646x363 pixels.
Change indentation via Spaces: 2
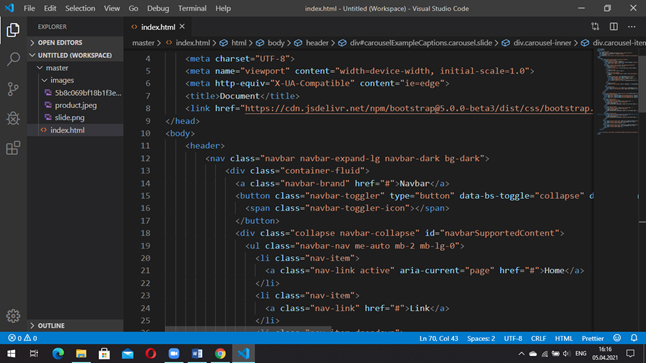point(481,338)
